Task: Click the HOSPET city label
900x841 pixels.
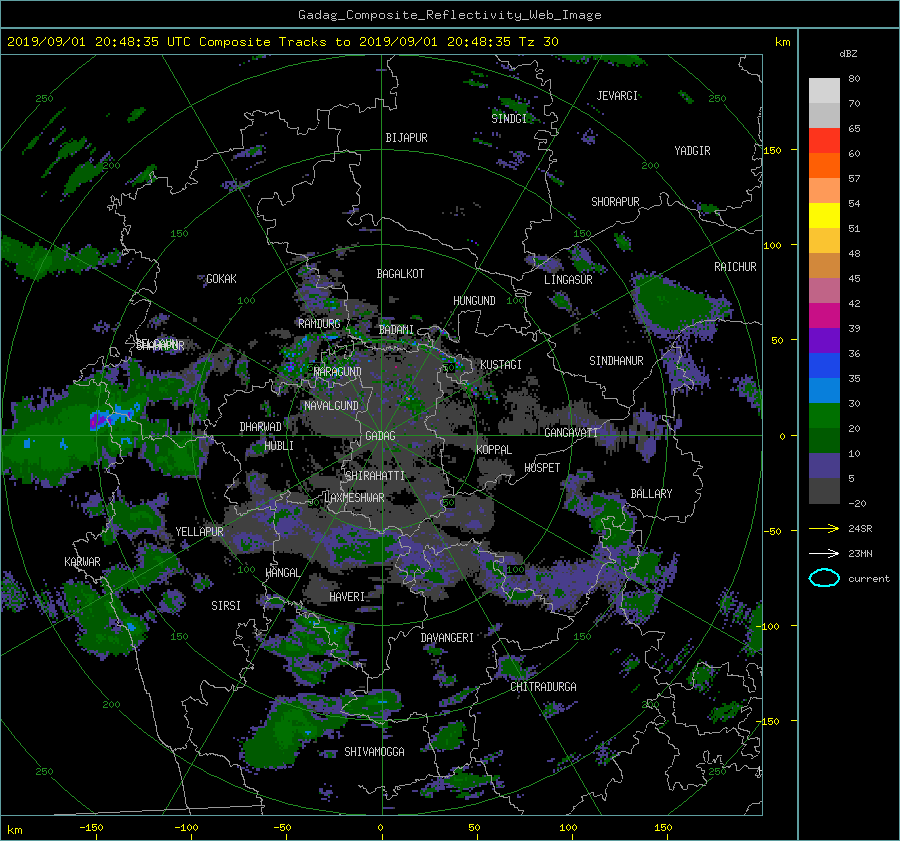Action: 542,468
